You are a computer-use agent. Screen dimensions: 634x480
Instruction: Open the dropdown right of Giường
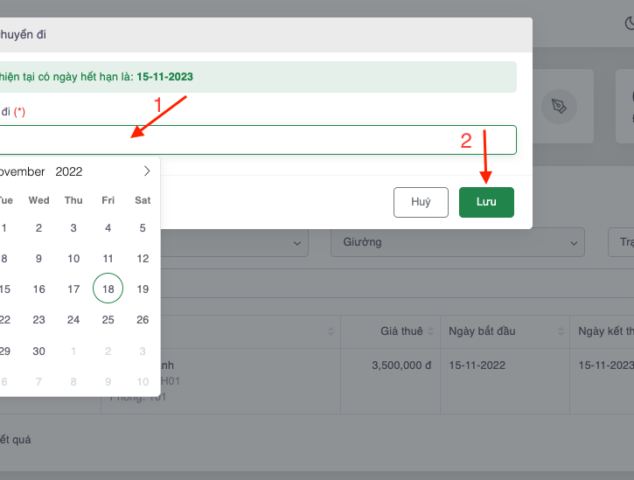[x=620, y=242]
